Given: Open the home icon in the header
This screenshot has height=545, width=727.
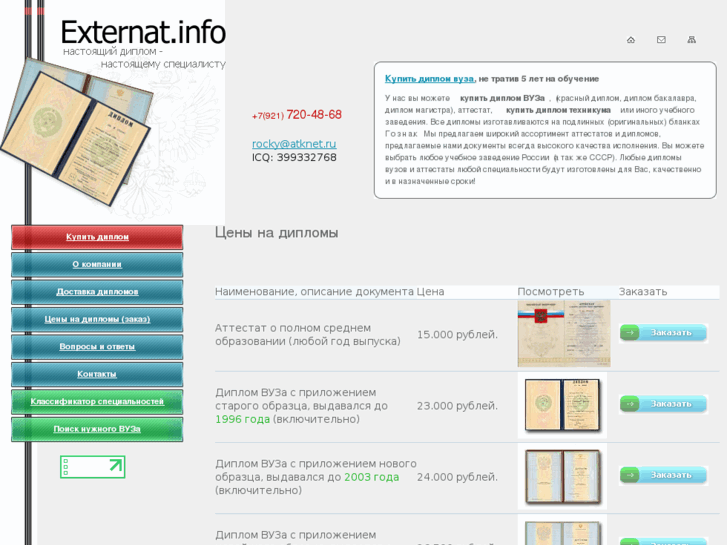Looking at the screenshot, I should pyautogui.click(x=631, y=40).
